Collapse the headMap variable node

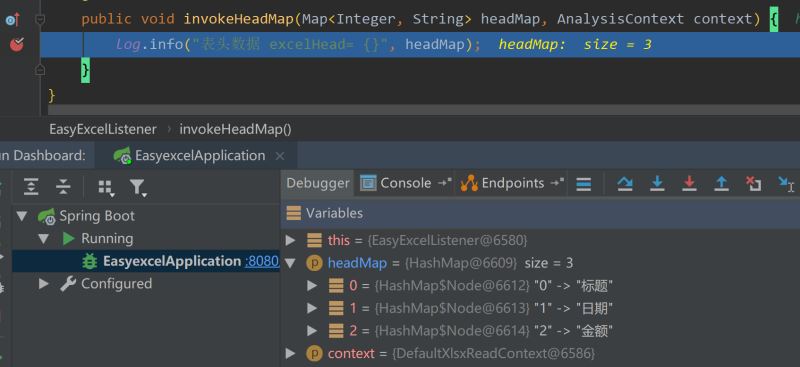[290, 263]
